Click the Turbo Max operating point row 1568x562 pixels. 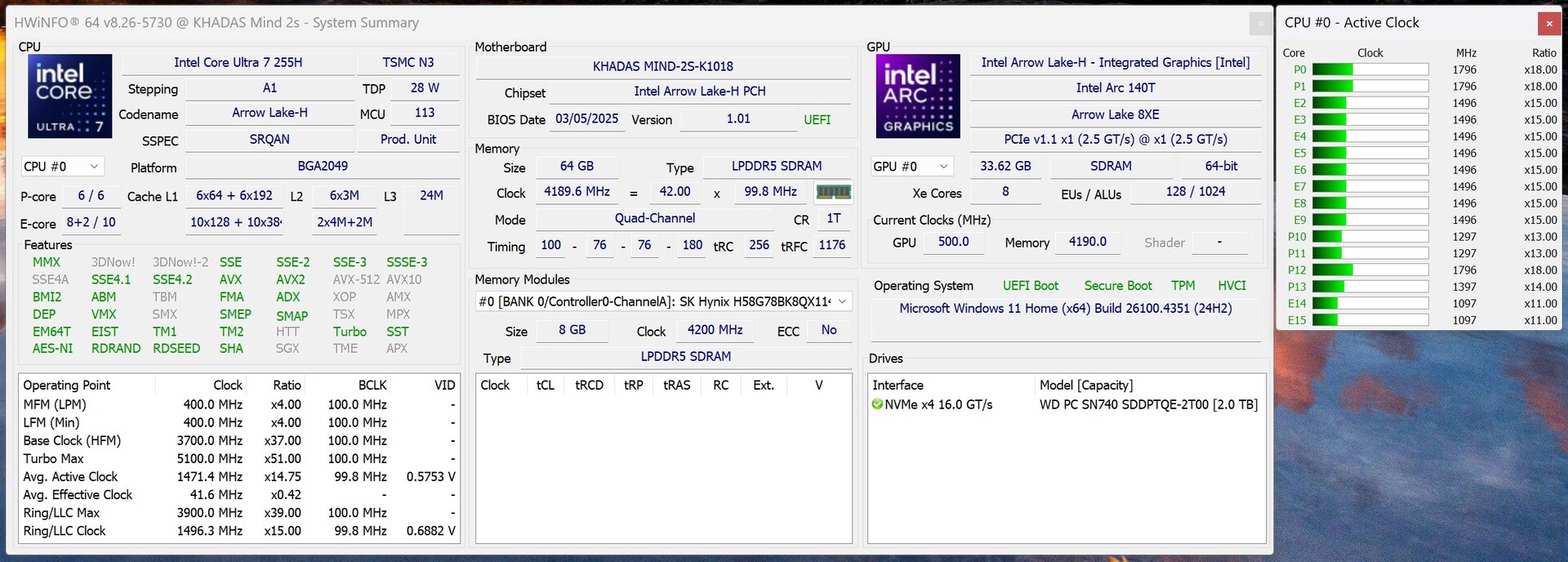pyautogui.click(x=238, y=459)
